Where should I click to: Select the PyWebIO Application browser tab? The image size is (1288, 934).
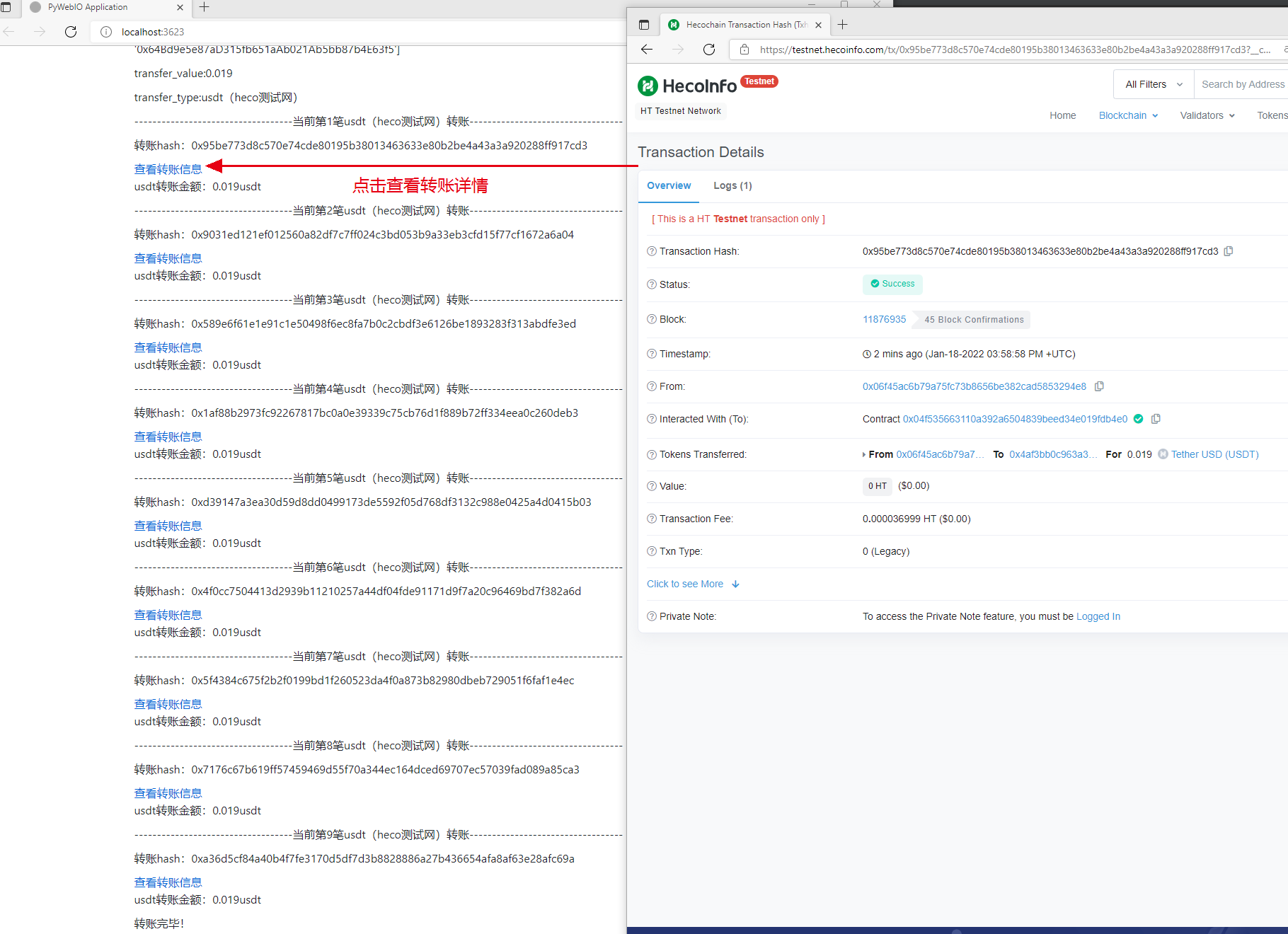coord(106,7)
